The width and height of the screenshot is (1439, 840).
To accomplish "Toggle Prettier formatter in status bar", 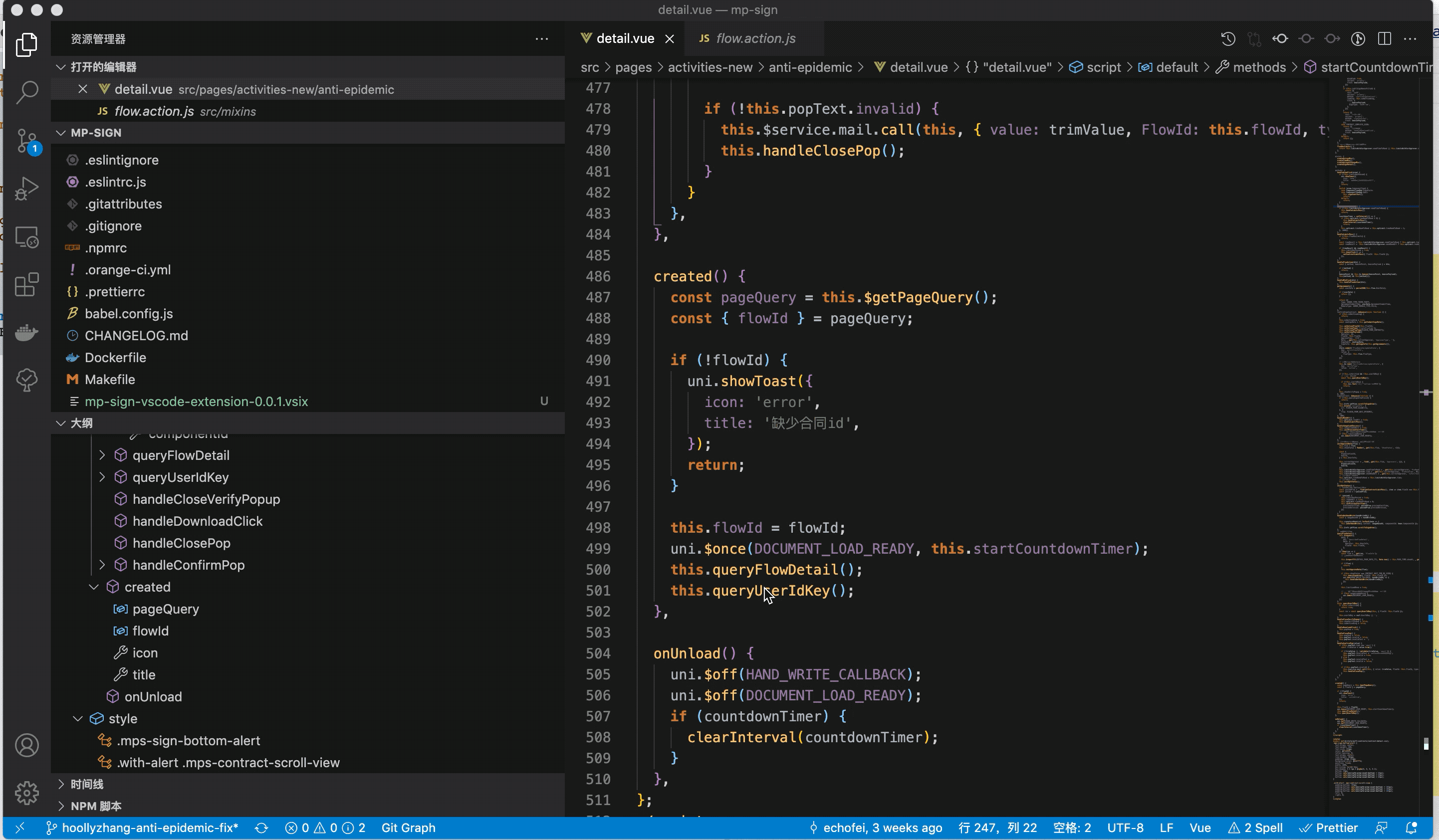I will [1329, 828].
